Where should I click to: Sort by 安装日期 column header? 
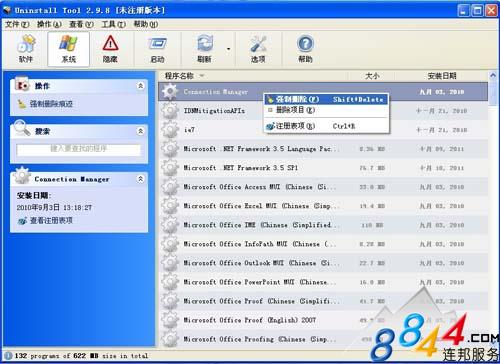click(442, 76)
